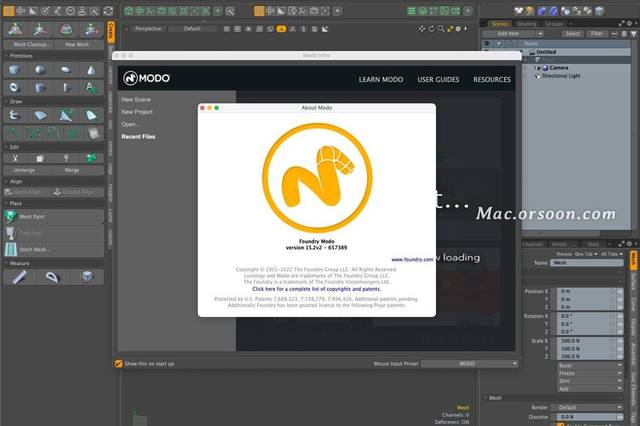Click the highlighted orange viewport shading icon
The height and width of the screenshot is (426, 640).
(x=281, y=29)
